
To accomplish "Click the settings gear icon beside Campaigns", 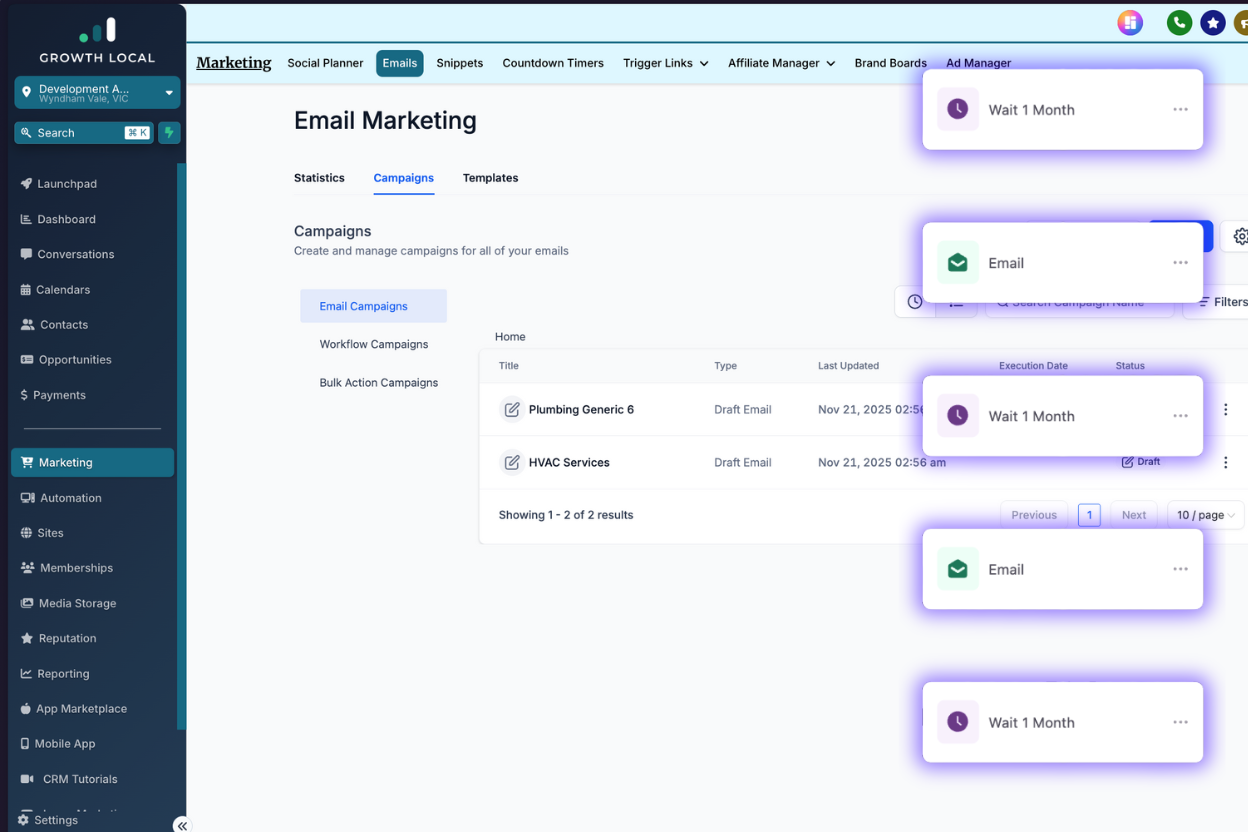I will (x=1240, y=237).
